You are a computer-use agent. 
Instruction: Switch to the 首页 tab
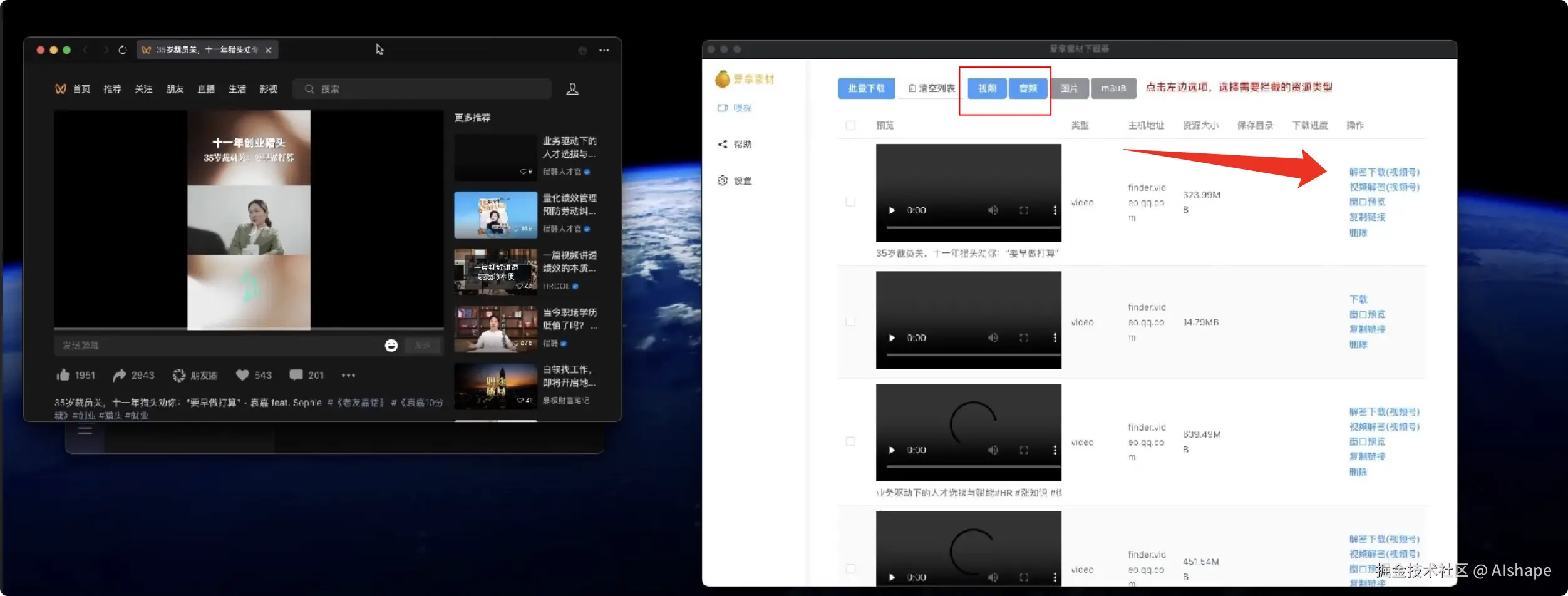(x=81, y=89)
